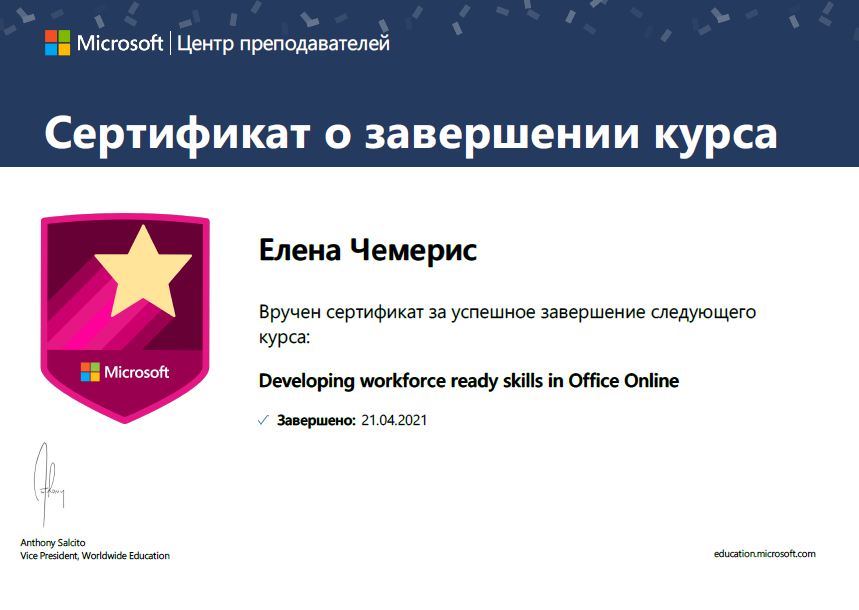Click the name 'Anthony Salcito'
This screenshot has width=859, height=610.
click(x=53, y=543)
